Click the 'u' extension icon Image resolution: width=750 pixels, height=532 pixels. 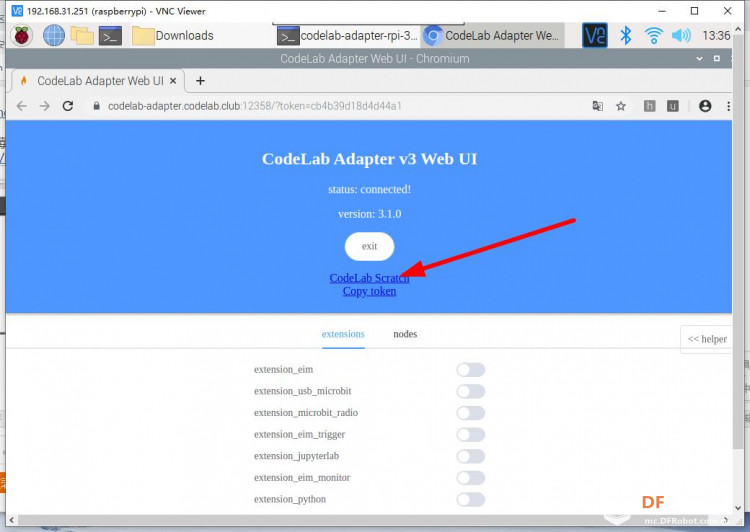pos(673,106)
